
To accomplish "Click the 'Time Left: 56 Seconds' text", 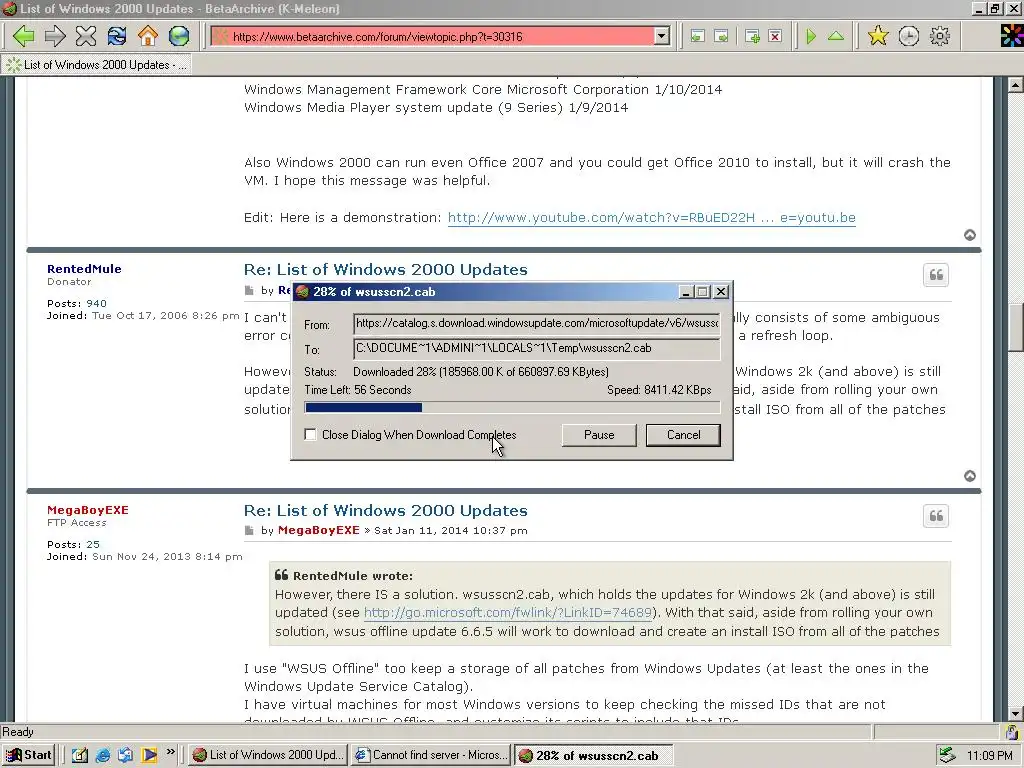I will point(358,390).
